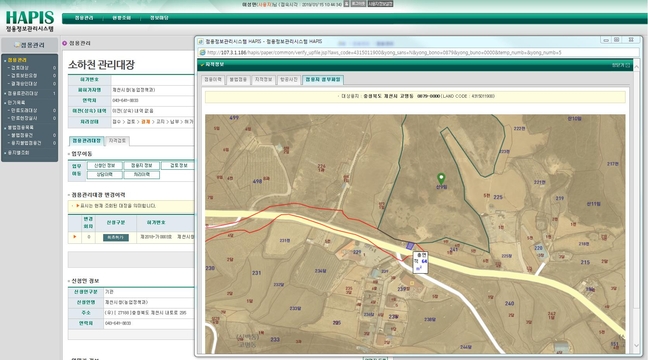Click the blue parcel square on the map
Screen dimensions: 648x360
pyautogui.click(x=410, y=246)
